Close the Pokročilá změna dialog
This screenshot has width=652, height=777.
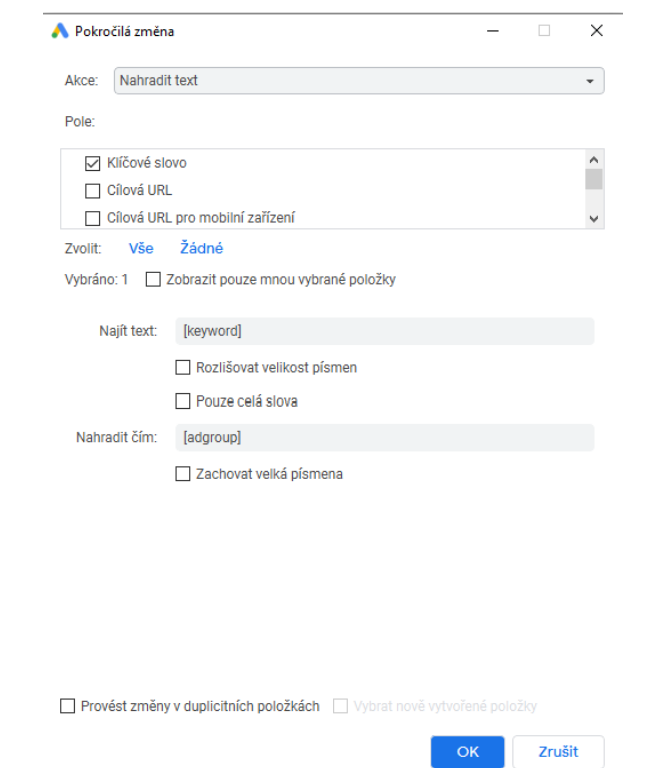[x=597, y=31]
